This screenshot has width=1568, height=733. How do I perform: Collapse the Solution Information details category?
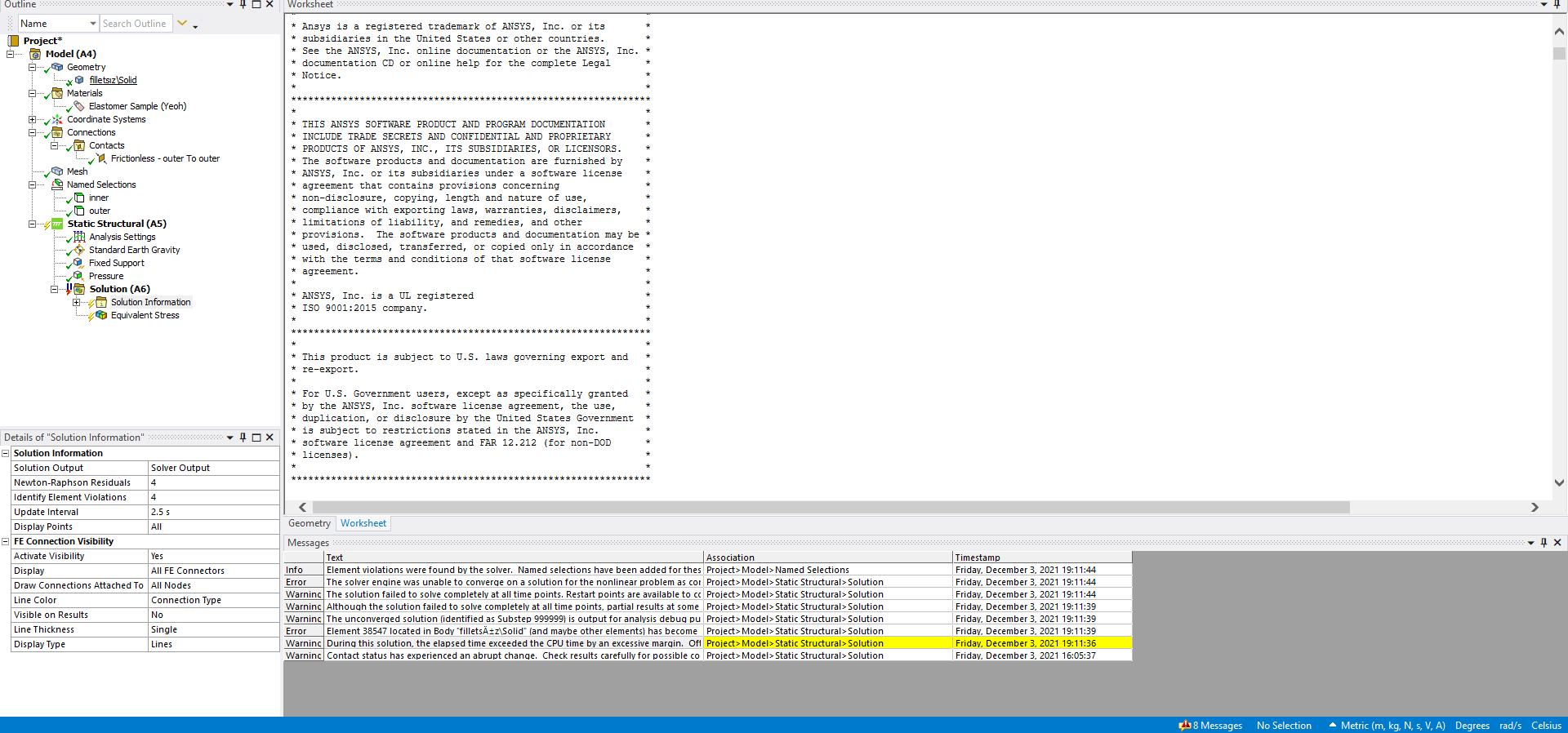pyautogui.click(x=6, y=453)
